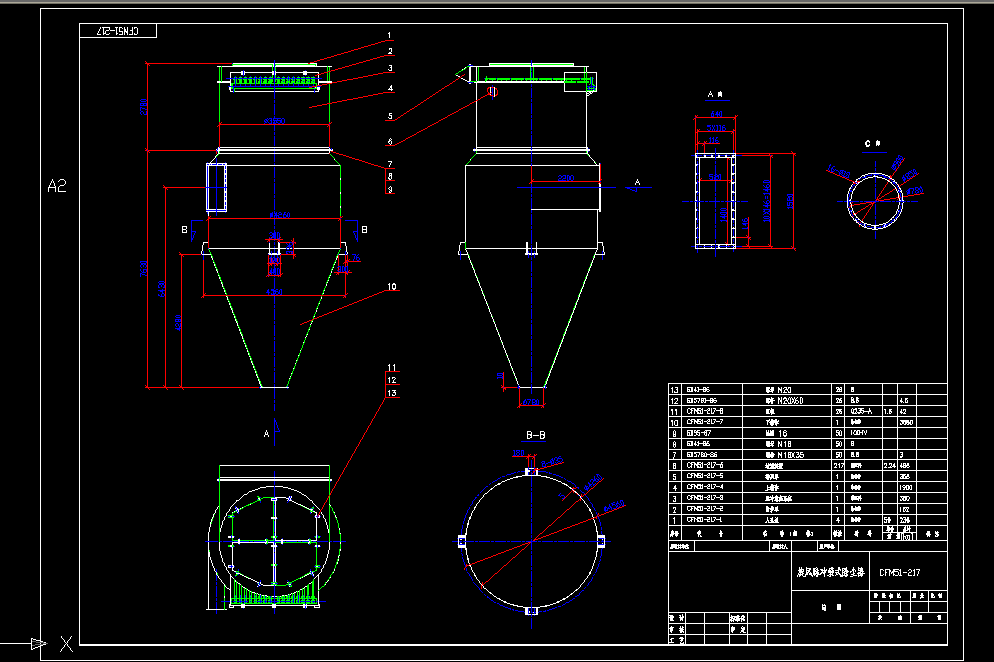Image resolution: width=994 pixels, height=662 pixels.
Task: Click balloon callout 5 on left view
Action: click(x=390, y=115)
